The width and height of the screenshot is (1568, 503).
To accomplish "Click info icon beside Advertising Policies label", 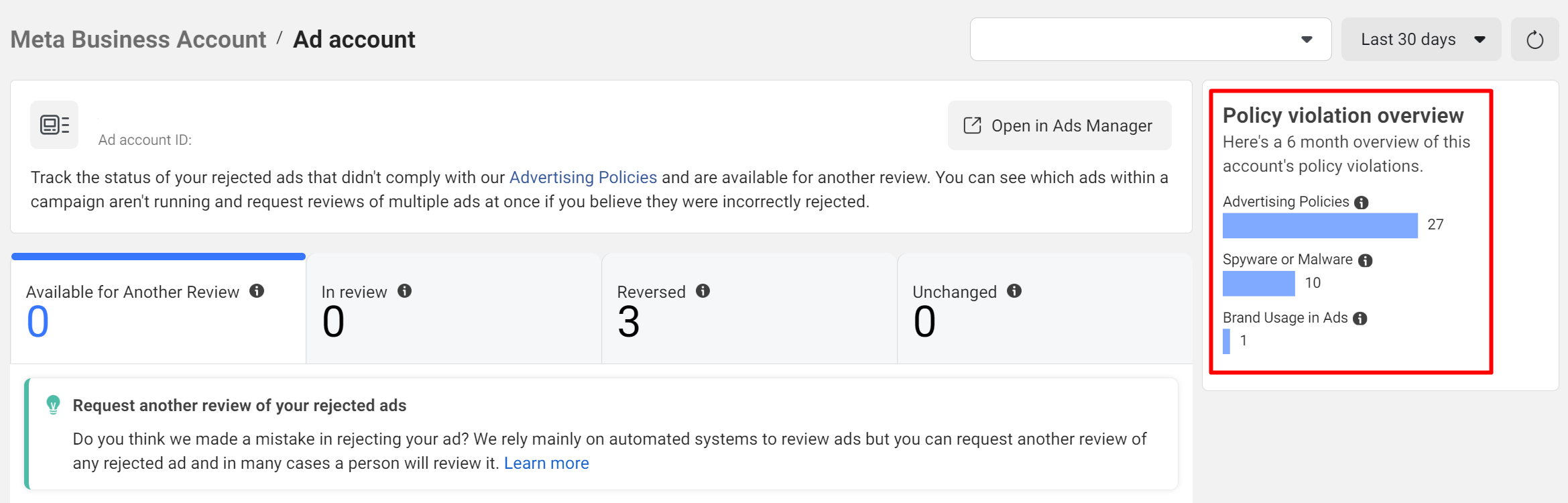I will (1361, 203).
